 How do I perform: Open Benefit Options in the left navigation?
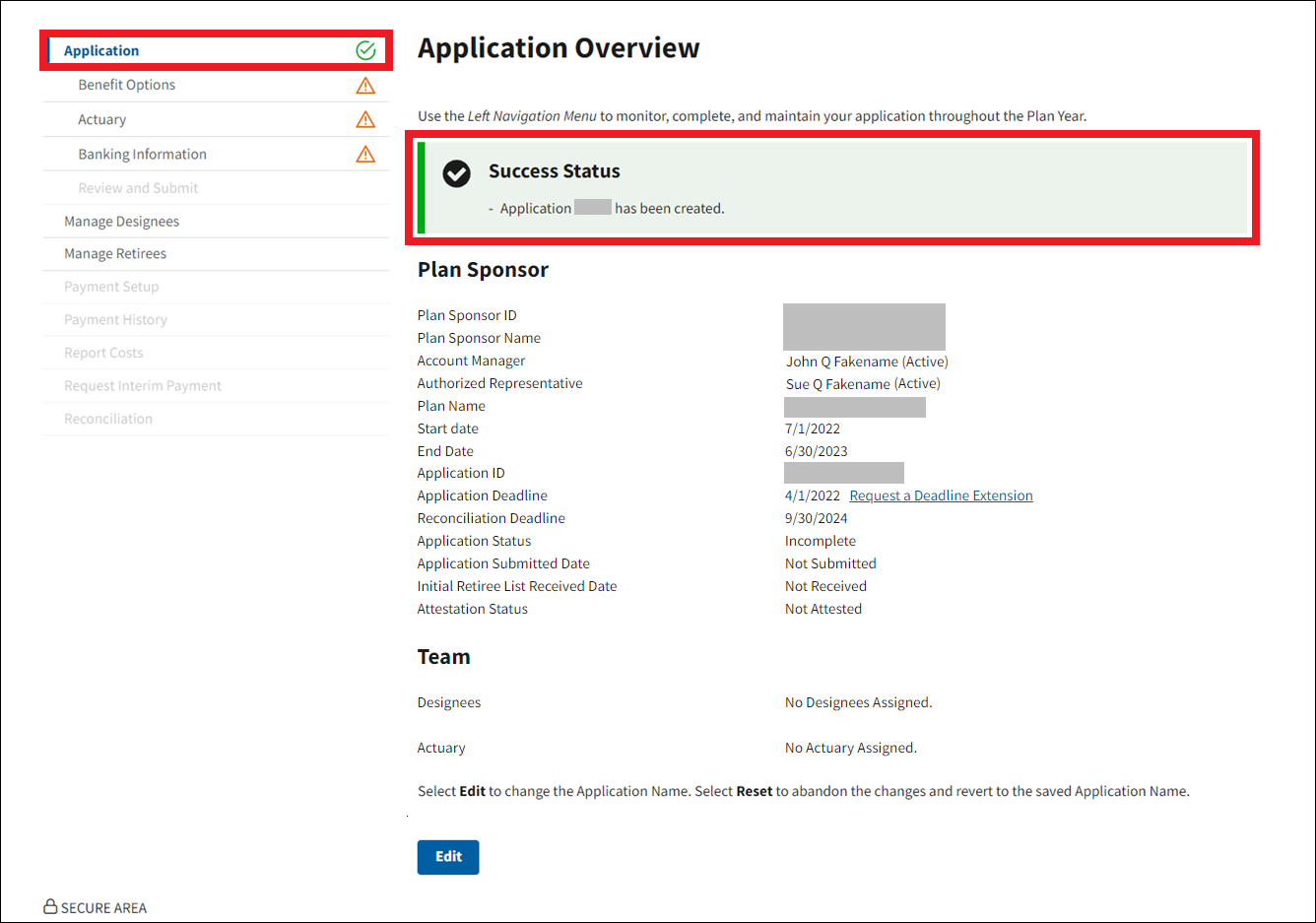click(127, 85)
